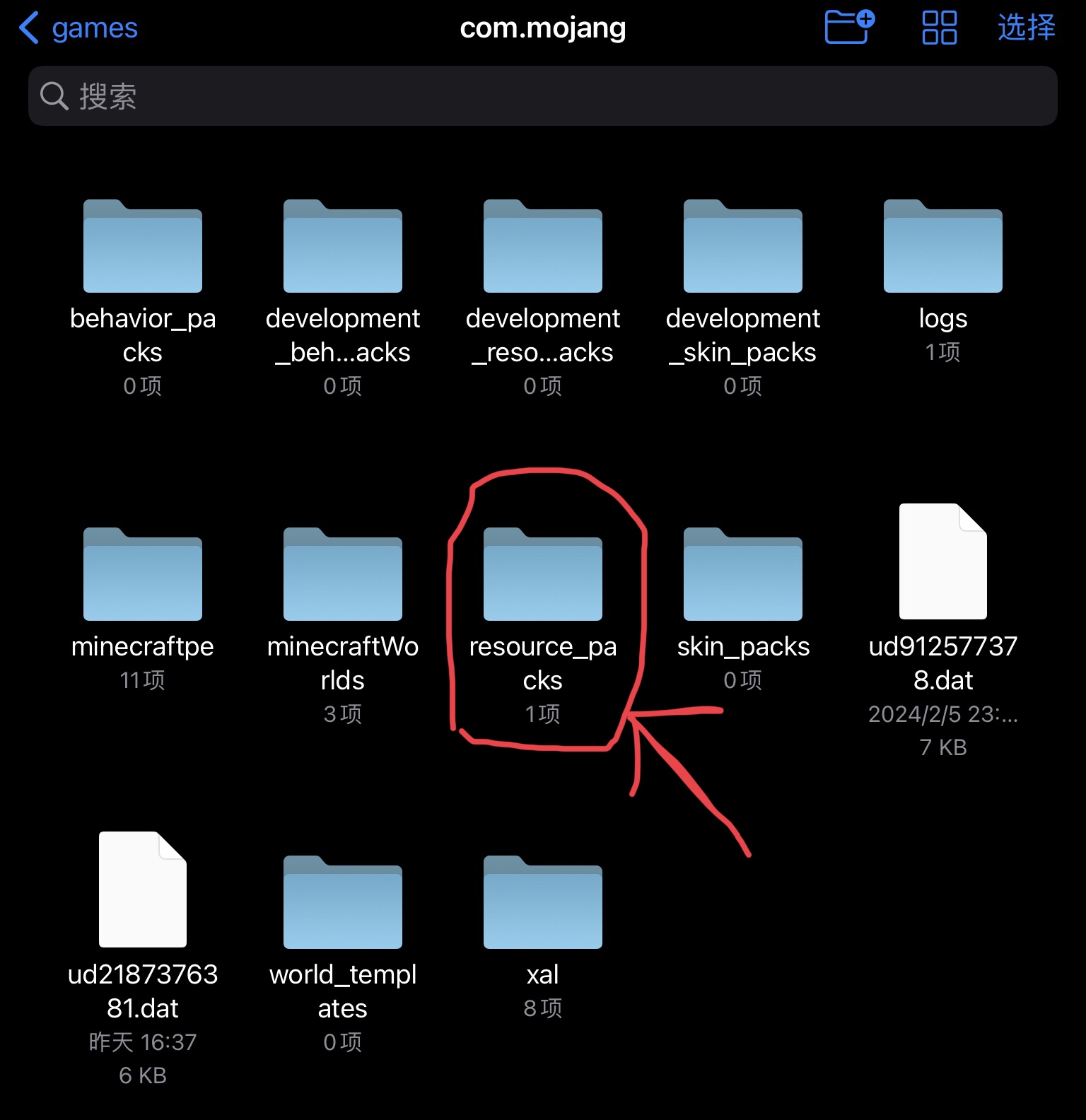Select the ud2187376381.dat file icon
The height and width of the screenshot is (1120, 1086).
pos(143,889)
